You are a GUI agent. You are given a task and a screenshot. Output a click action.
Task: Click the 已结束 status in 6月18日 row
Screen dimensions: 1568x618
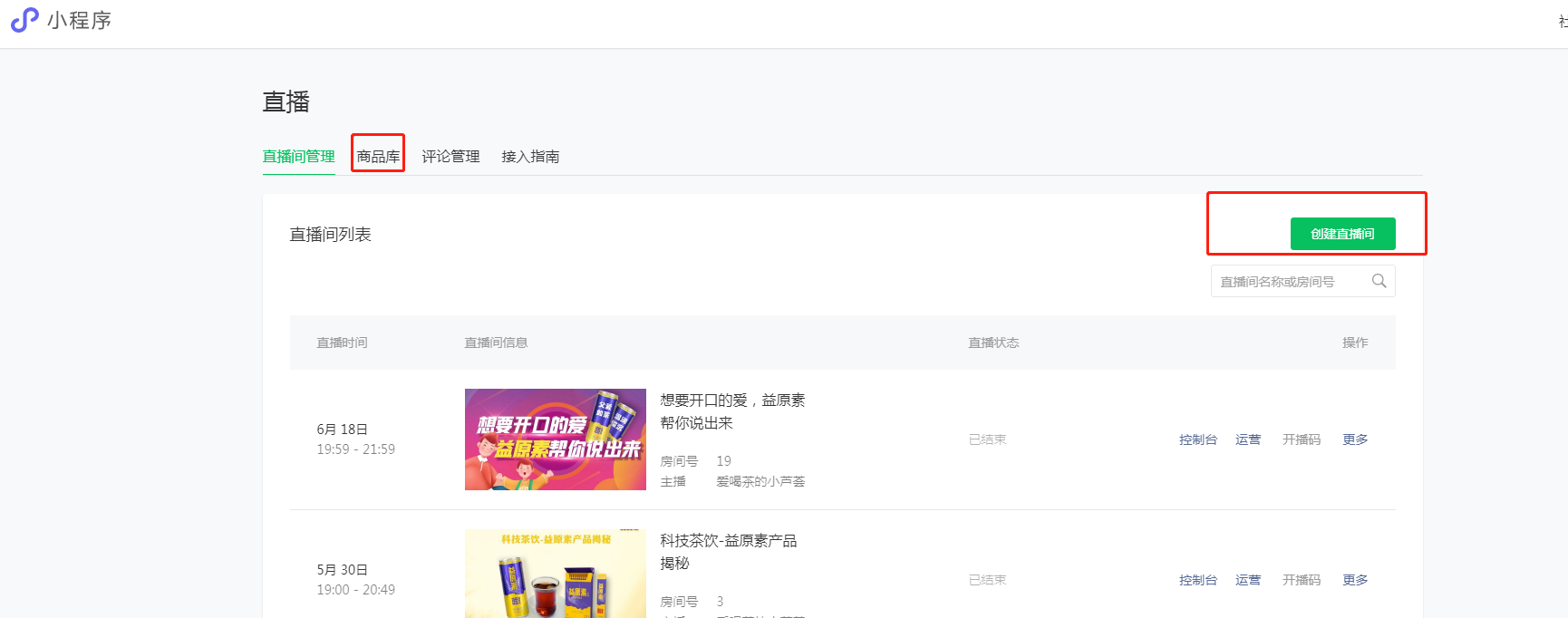987,439
